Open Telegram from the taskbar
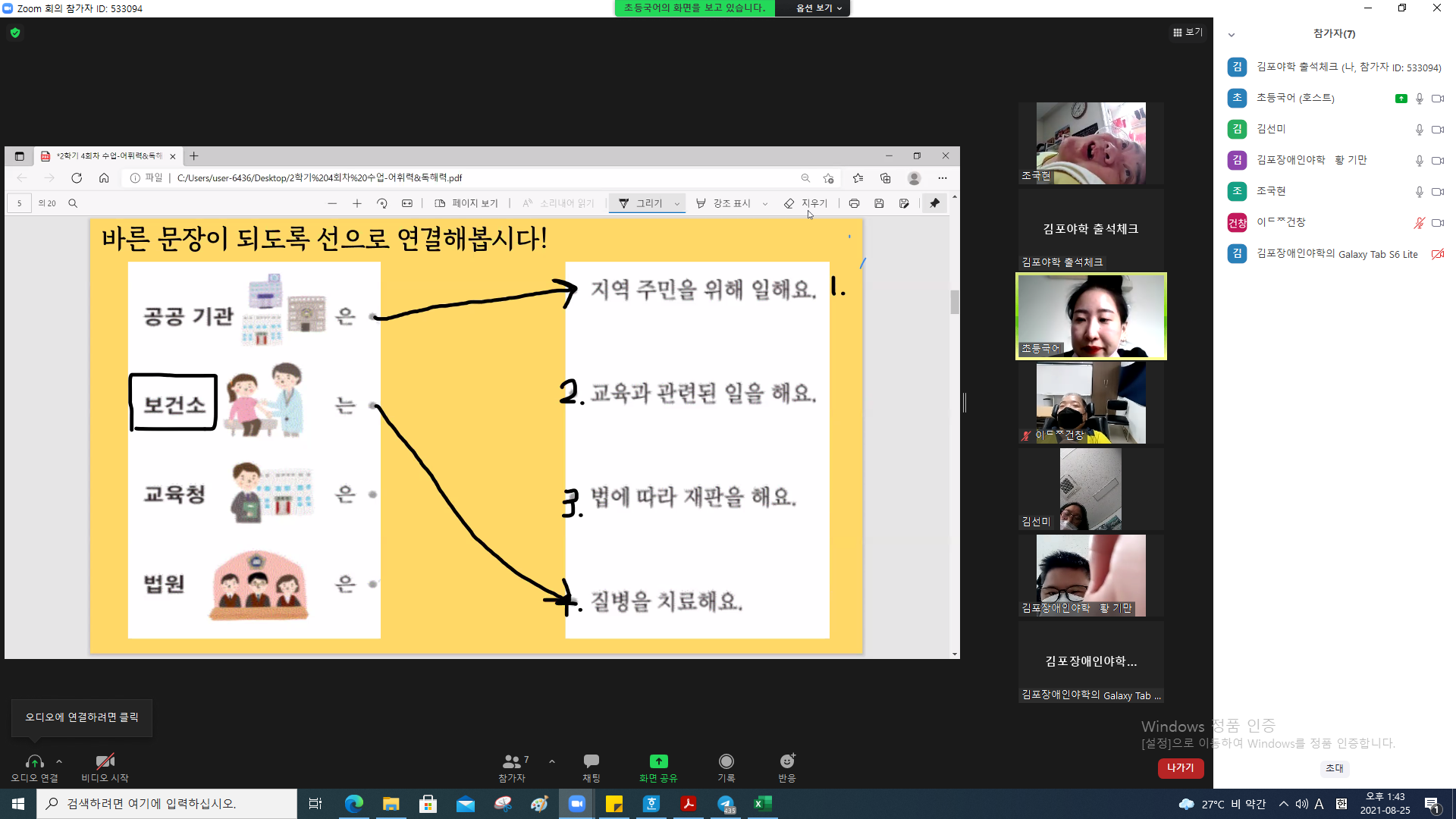 pyautogui.click(x=726, y=804)
